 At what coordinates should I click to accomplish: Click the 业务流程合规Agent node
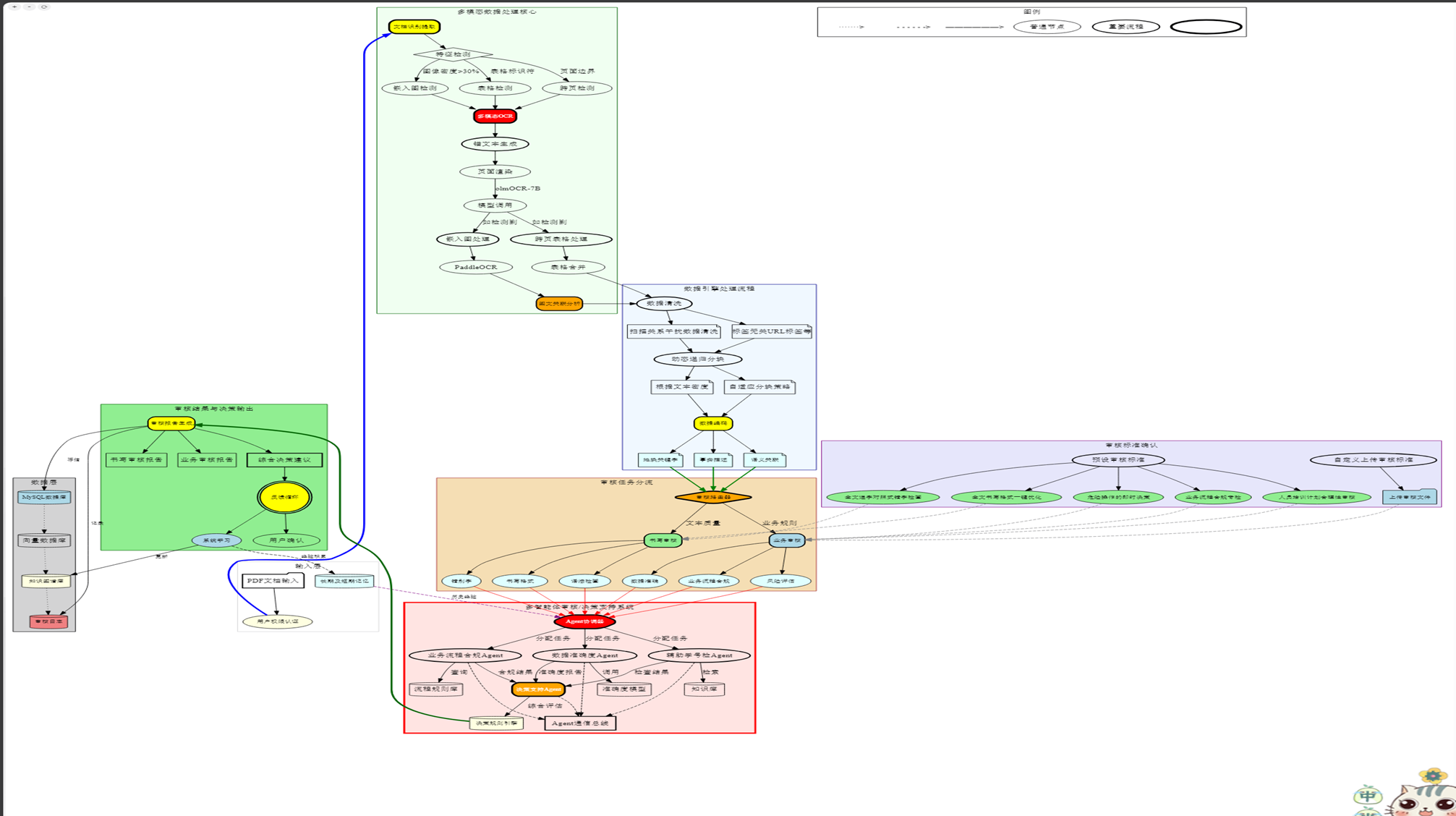pyautogui.click(x=465, y=655)
